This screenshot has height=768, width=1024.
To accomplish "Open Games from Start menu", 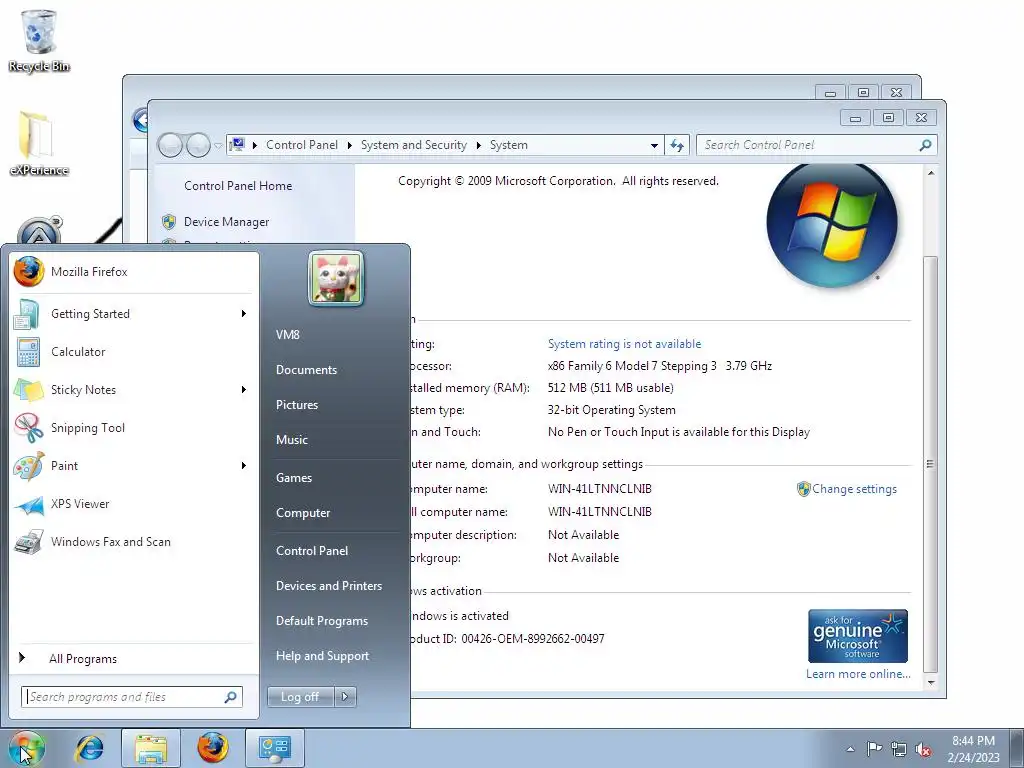I will pyautogui.click(x=294, y=477).
